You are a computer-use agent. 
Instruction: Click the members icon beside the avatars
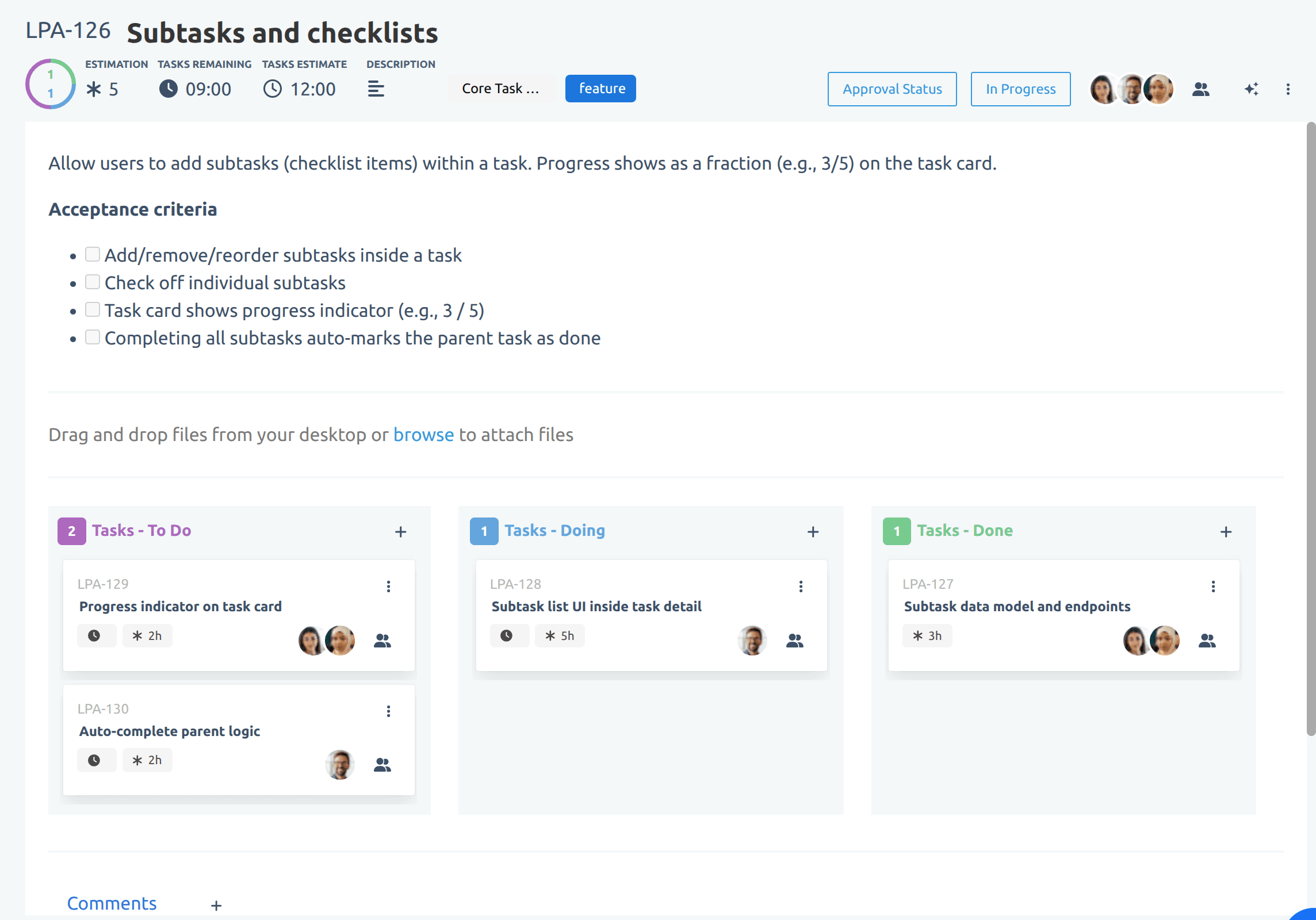pos(1202,89)
